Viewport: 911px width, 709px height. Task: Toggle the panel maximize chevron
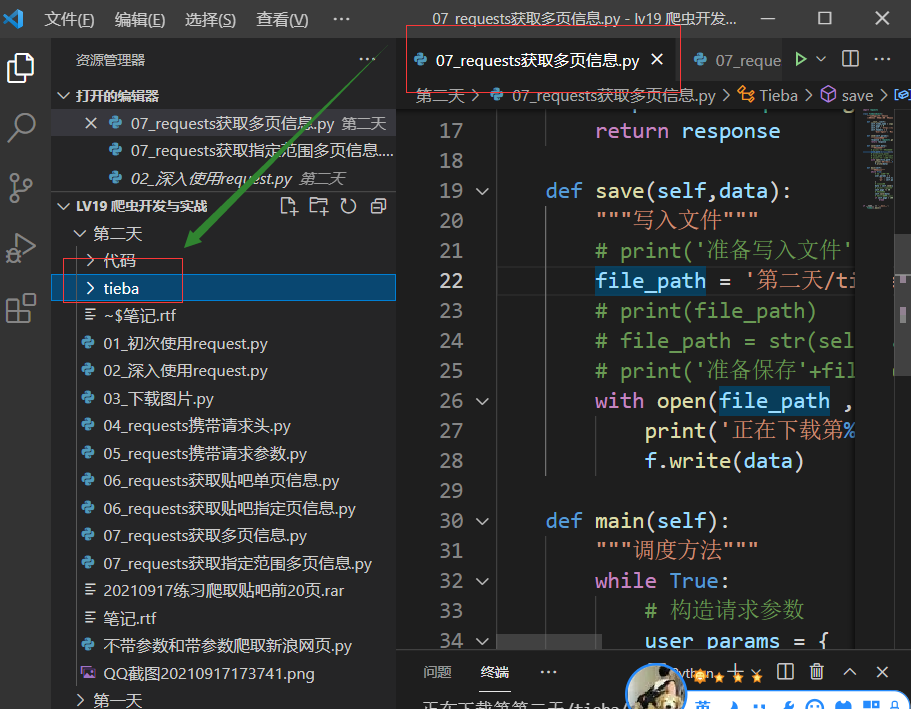click(x=849, y=671)
